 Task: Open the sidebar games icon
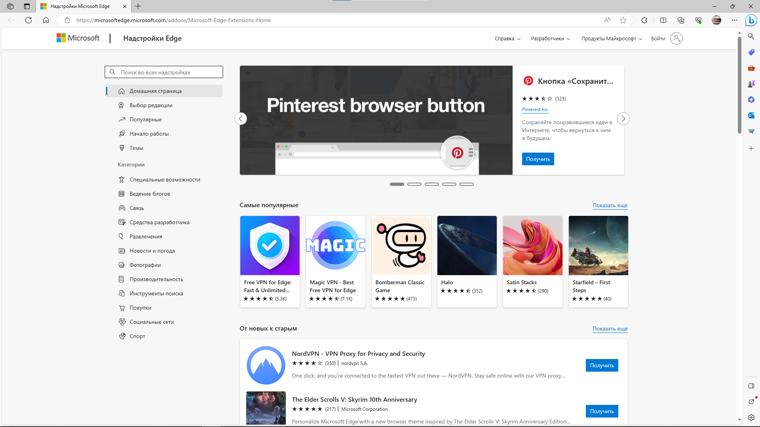[x=751, y=84]
